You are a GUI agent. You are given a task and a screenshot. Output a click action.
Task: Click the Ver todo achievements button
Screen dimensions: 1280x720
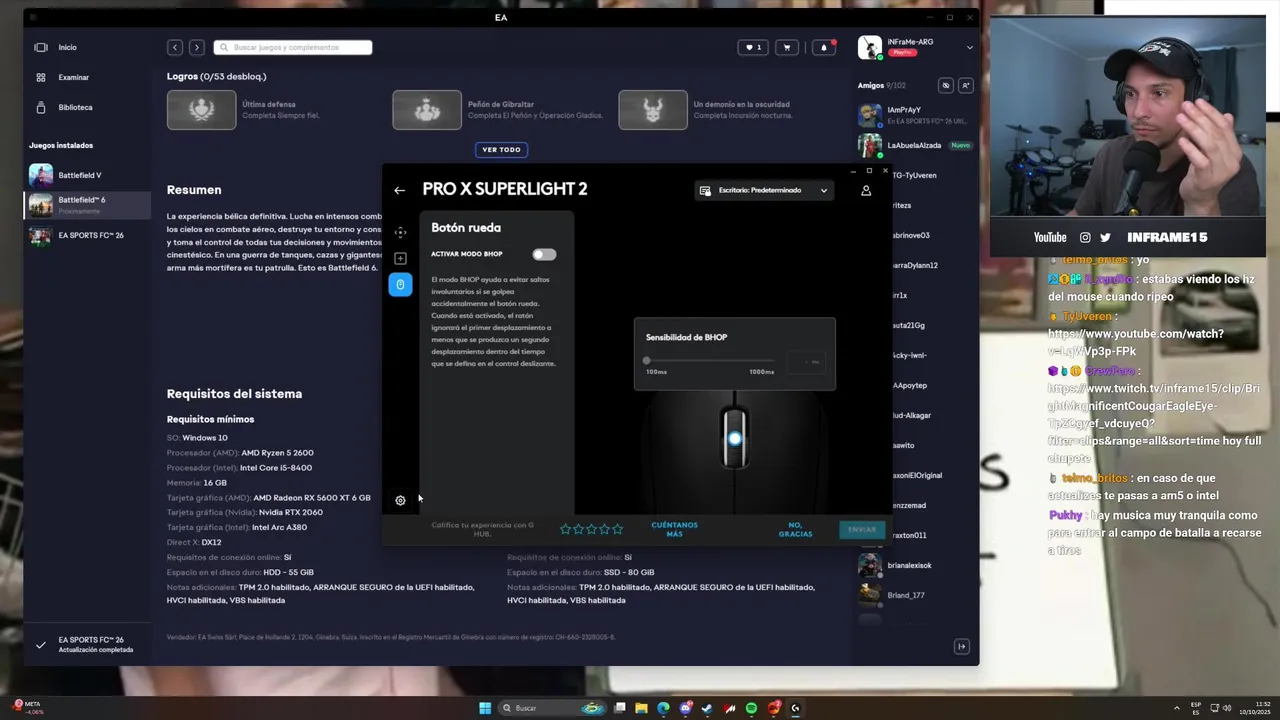(502, 150)
